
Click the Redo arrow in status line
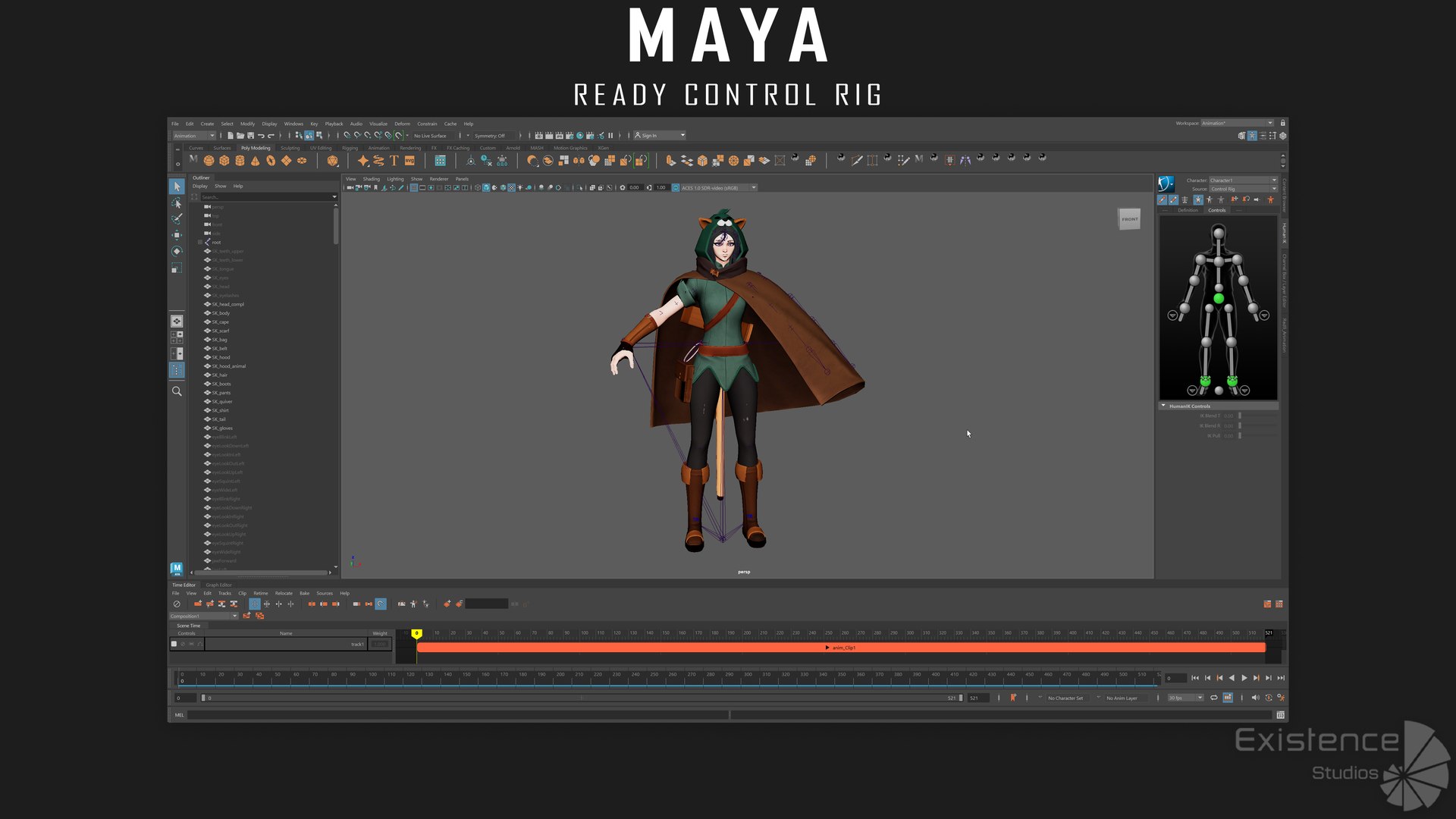[271, 136]
